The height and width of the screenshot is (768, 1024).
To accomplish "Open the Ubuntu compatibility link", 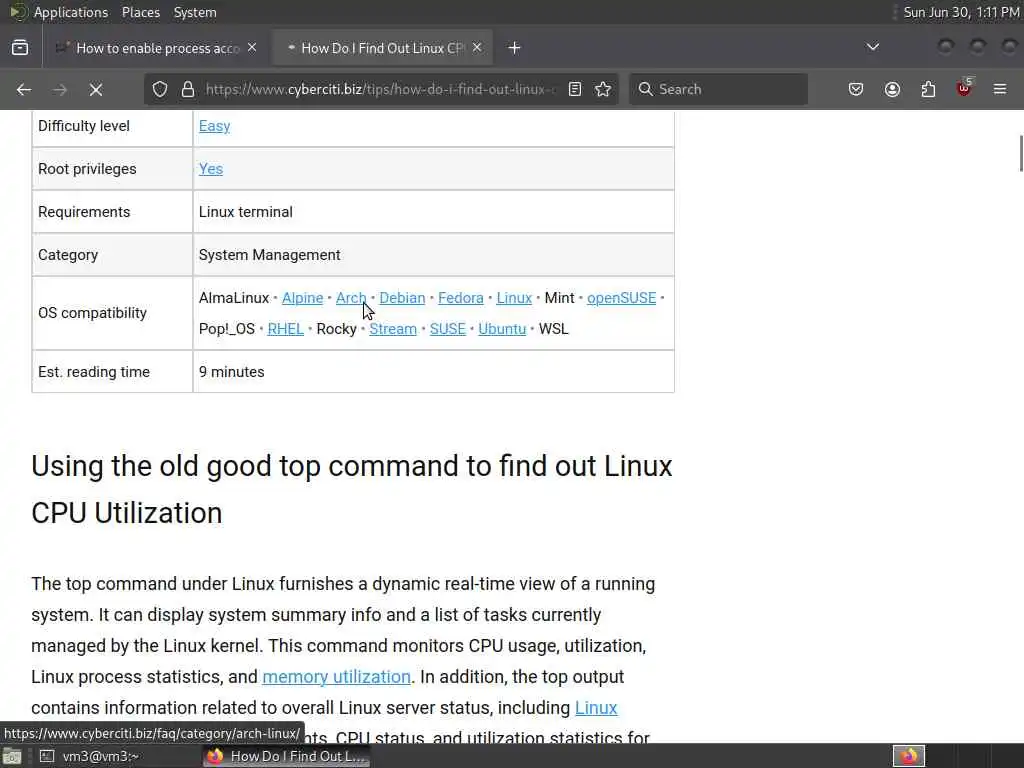I will [x=502, y=329].
